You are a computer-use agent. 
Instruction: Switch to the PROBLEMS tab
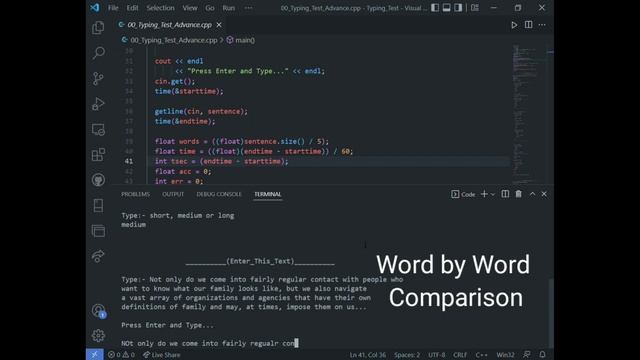(x=136, y=194)
